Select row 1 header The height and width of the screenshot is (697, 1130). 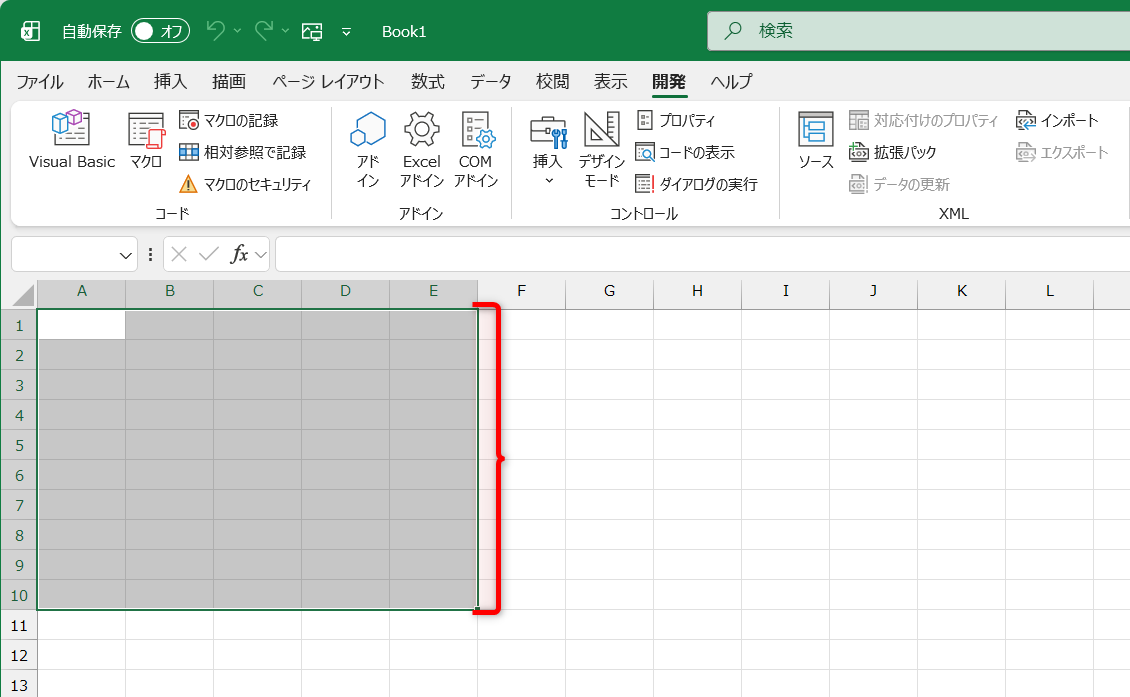(19, 325)
